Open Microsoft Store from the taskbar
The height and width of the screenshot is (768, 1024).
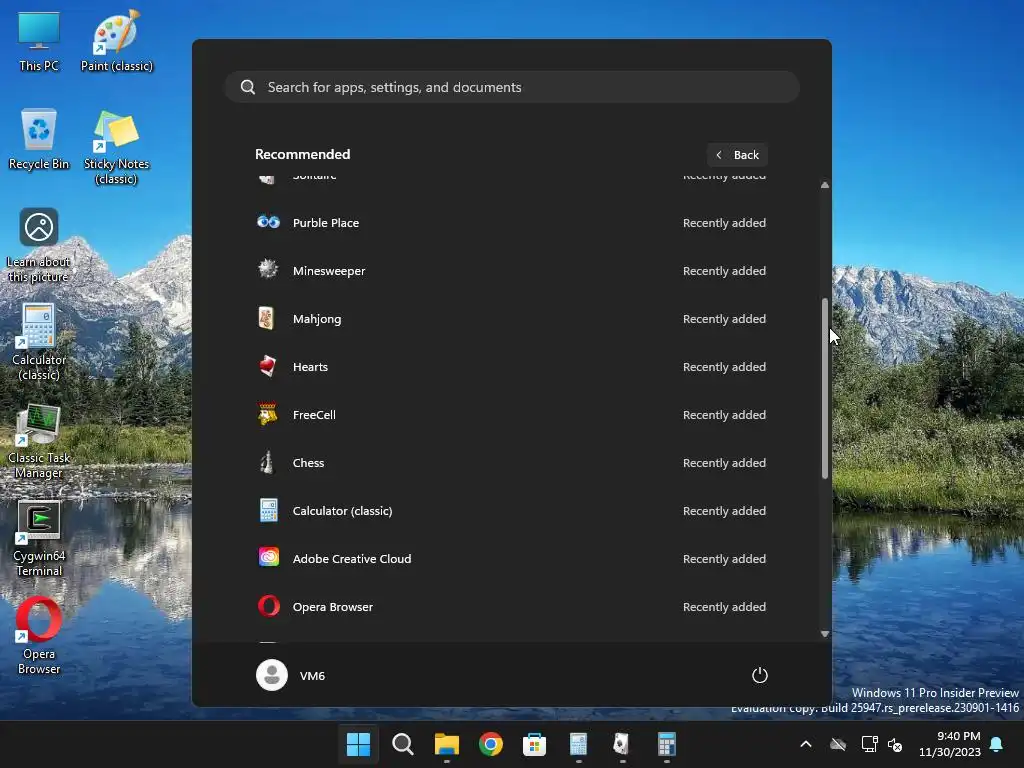point(534,744)
